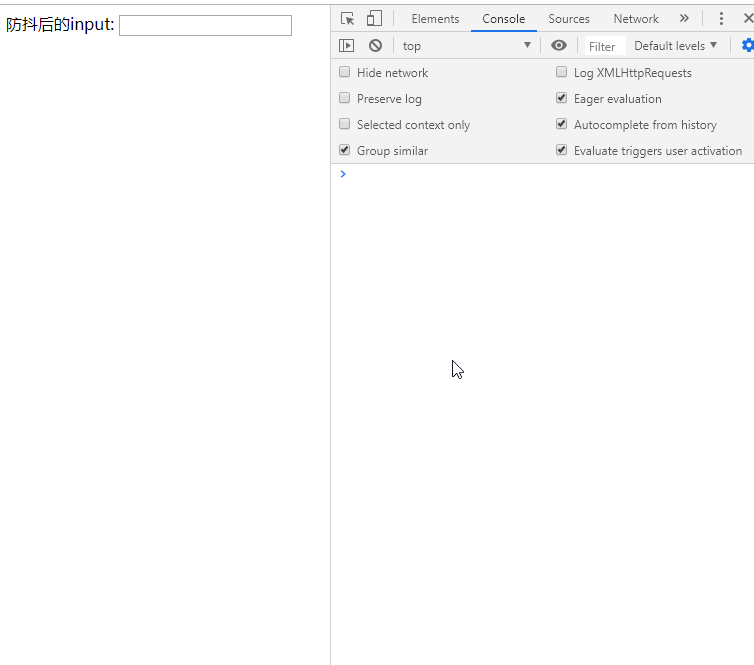The height and width of the screenshot is (665, 754).
Task: Clear the console icon
Action: (x=376, y=46)
